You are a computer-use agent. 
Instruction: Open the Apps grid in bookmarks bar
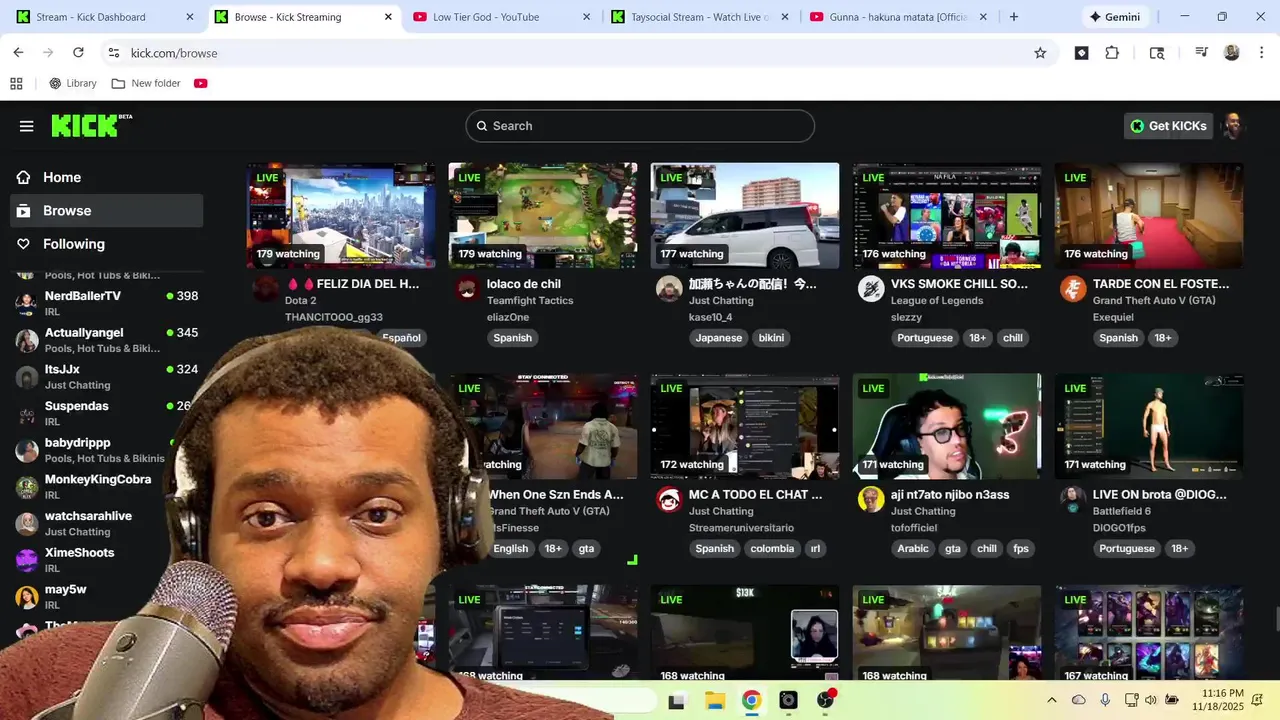[16, 84]
